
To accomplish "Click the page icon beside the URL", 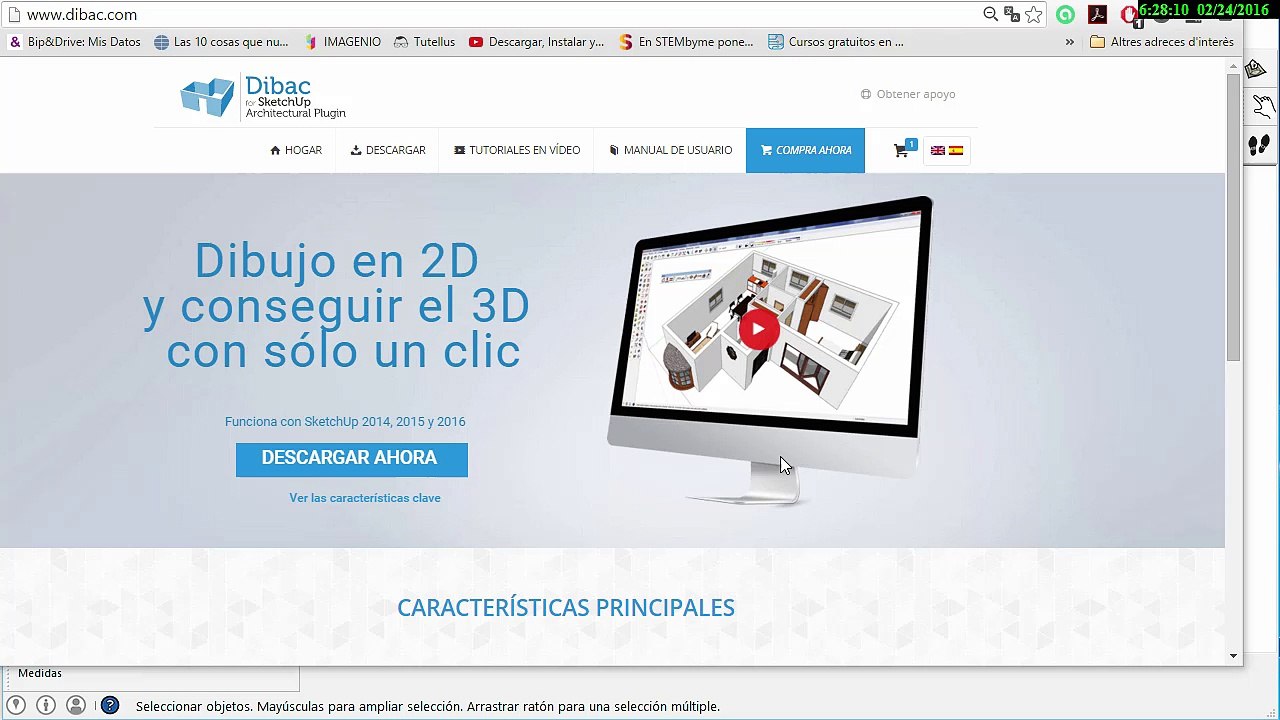I will coord(14,15).
